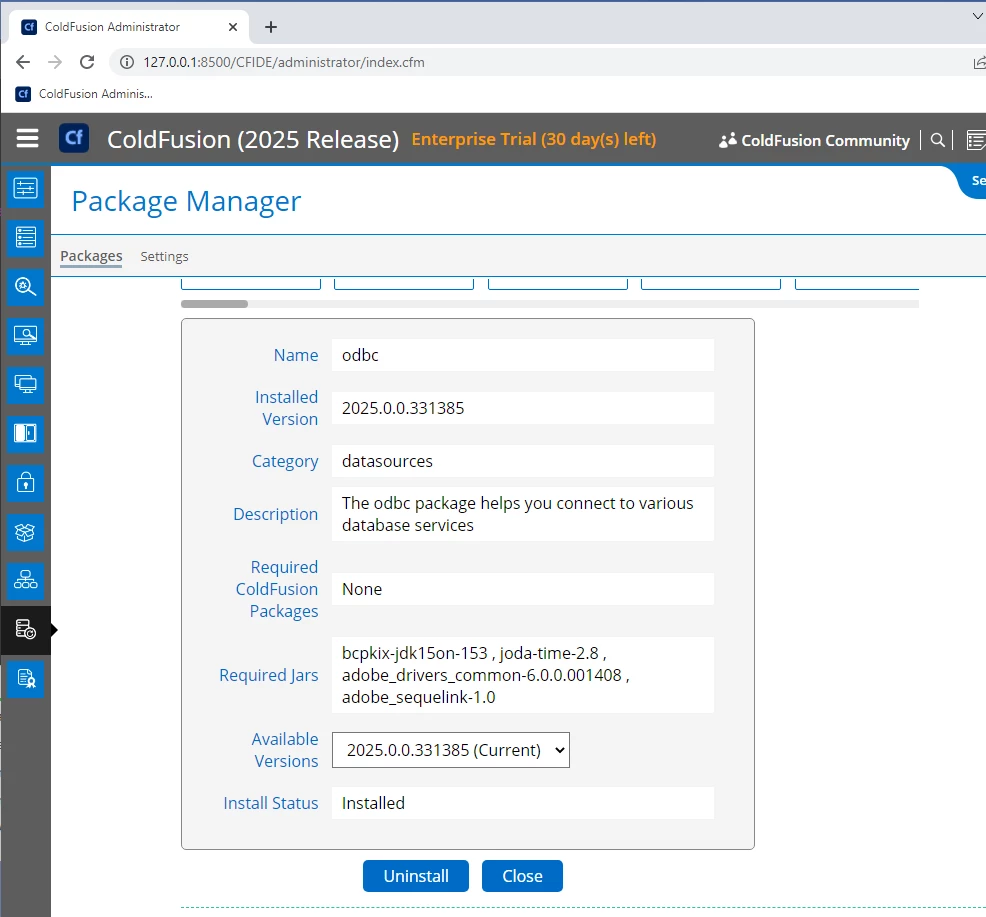
Task: Click the browser address bar URL
Action: click(x=284, y=62)
